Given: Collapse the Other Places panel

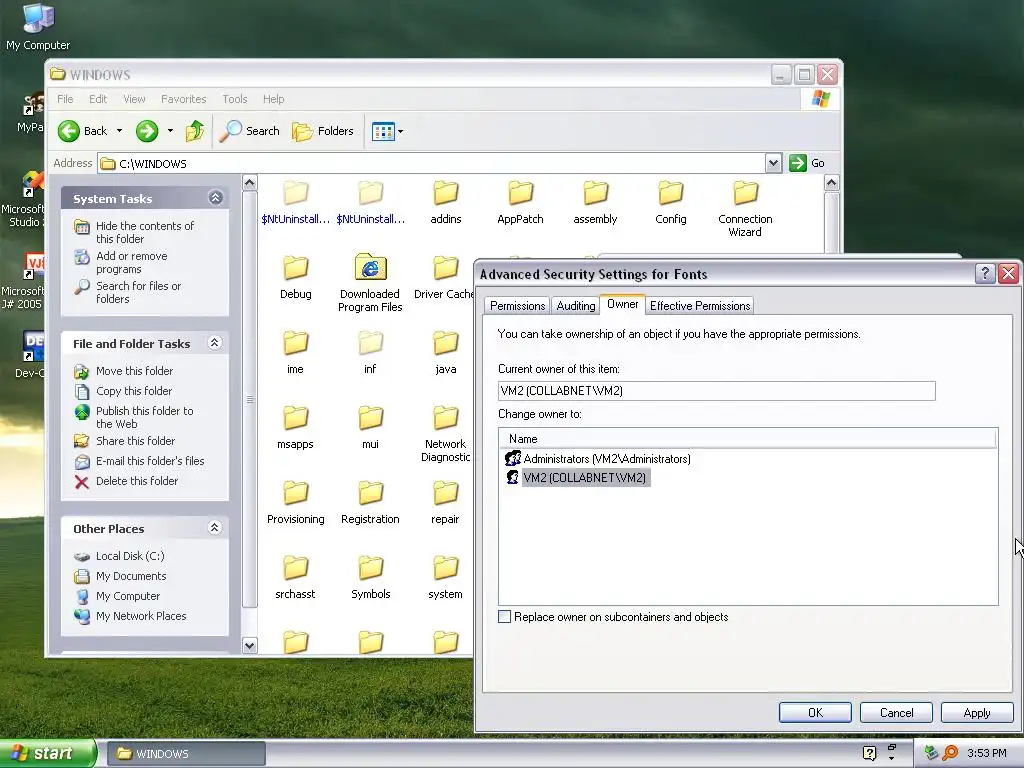Looking at the screenshot, I should click(215, 528).
